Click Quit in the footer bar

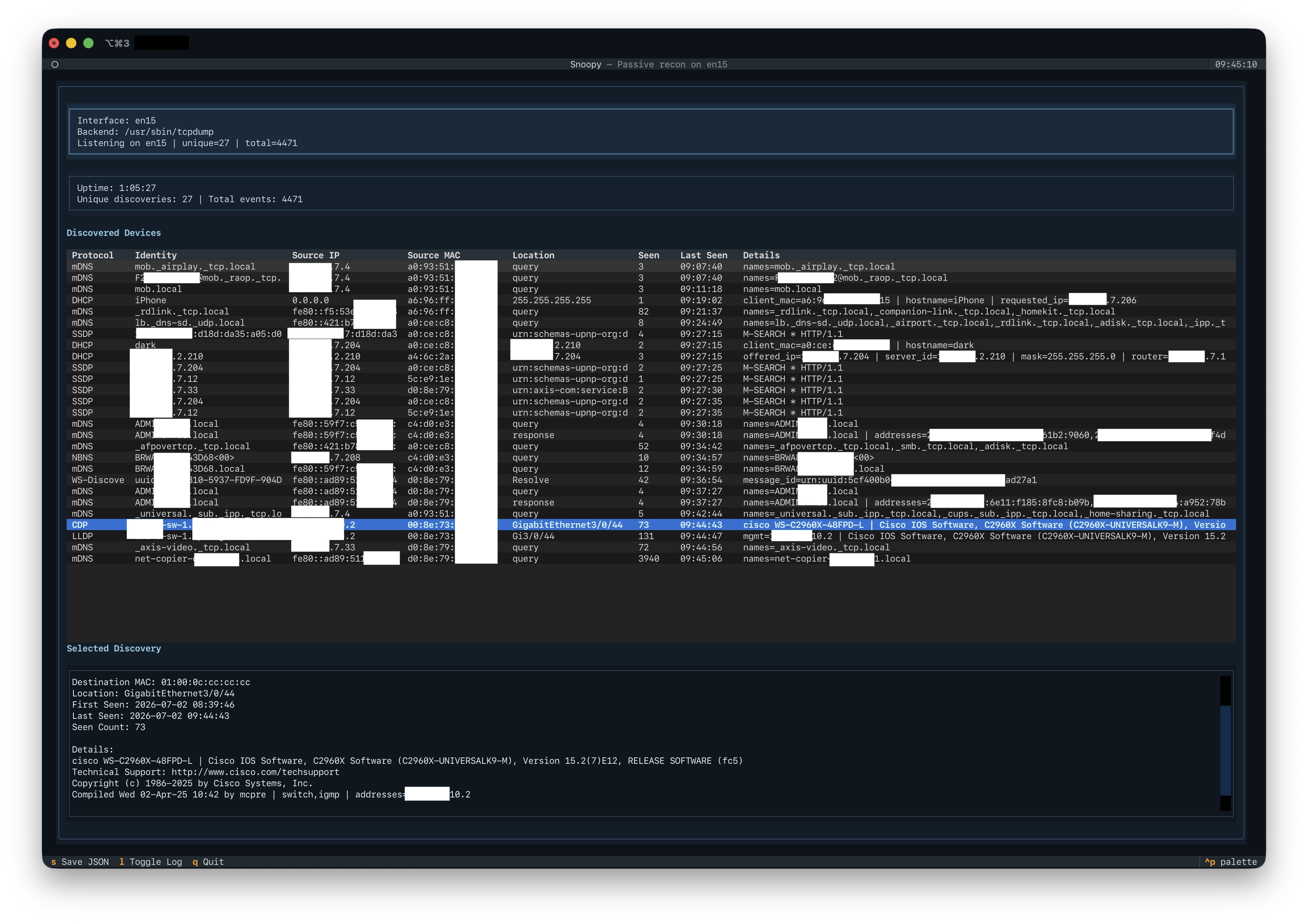point(208,861)
